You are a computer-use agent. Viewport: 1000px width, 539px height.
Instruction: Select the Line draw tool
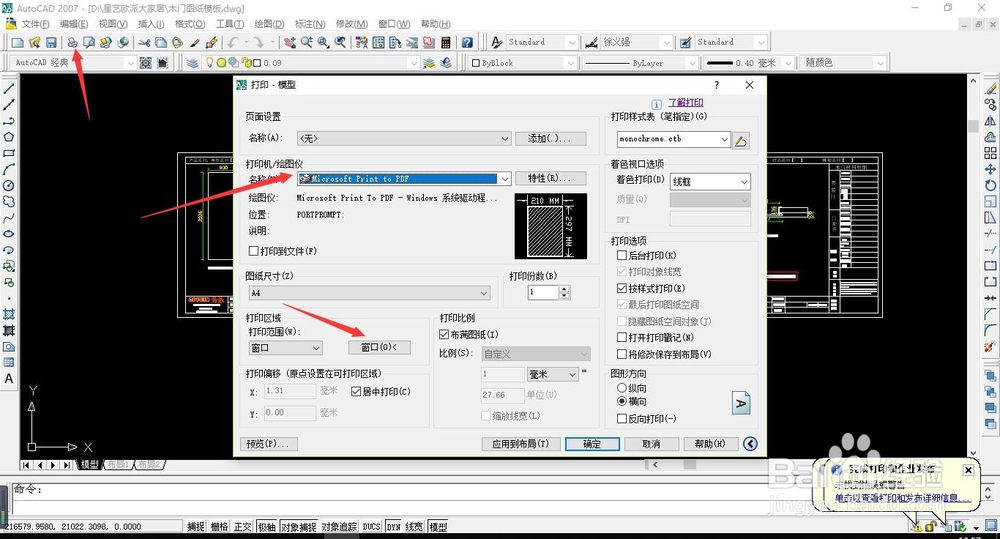pyautogui.click(x=9, y=89)
